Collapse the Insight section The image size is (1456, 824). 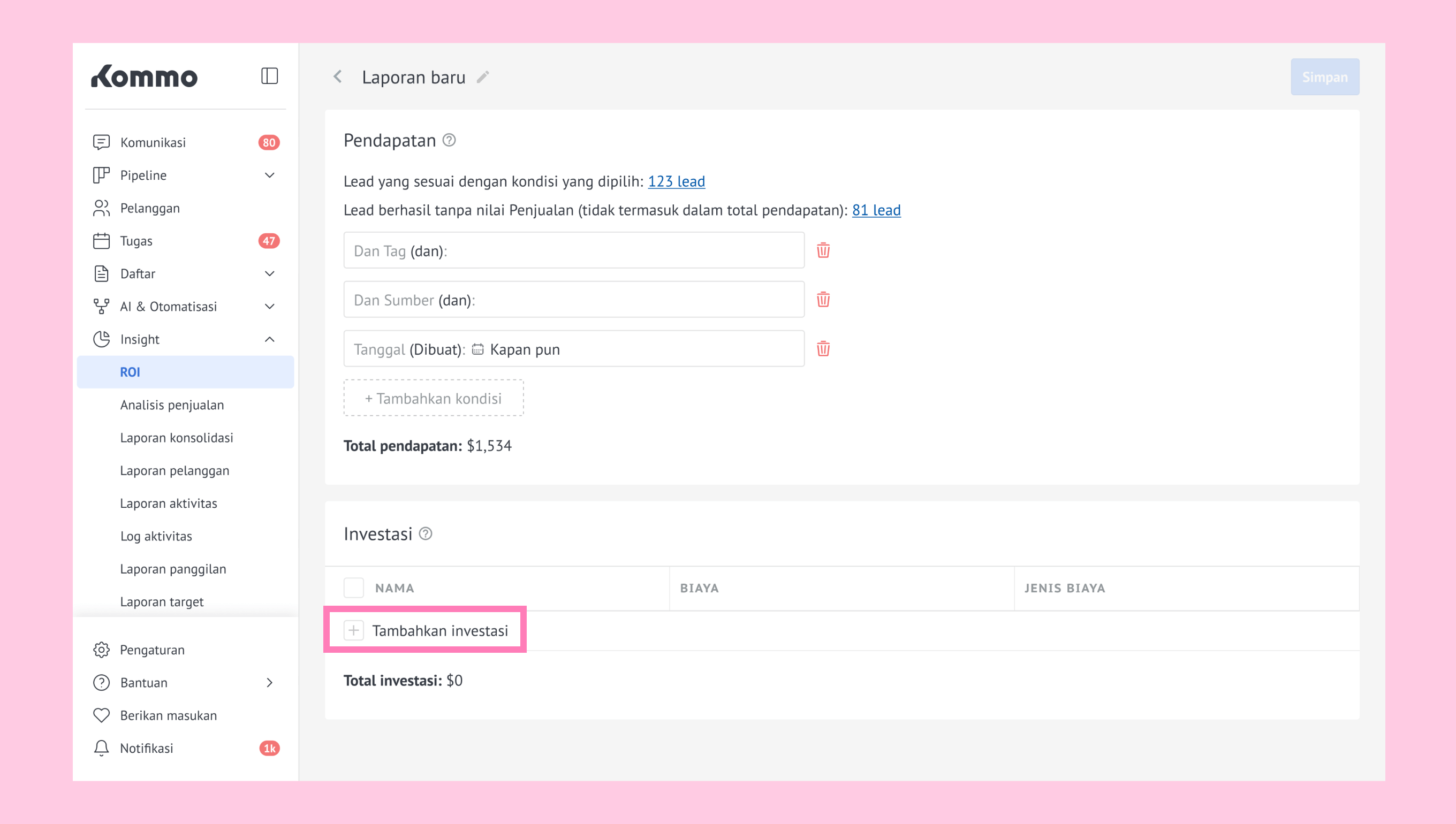pyautogui.click(x=269, y=340)
